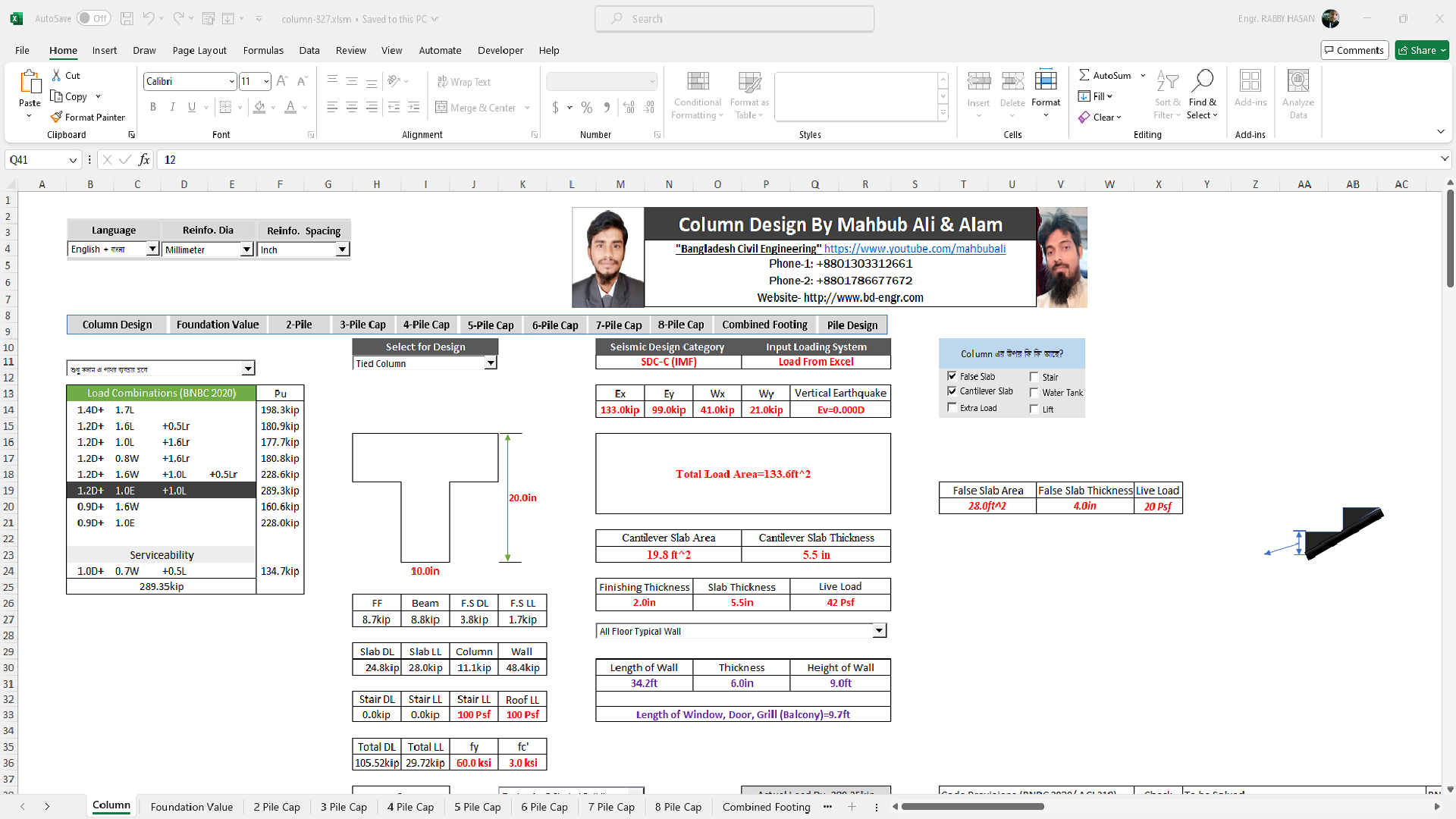Click the Fill Color bucket icon

259,108
